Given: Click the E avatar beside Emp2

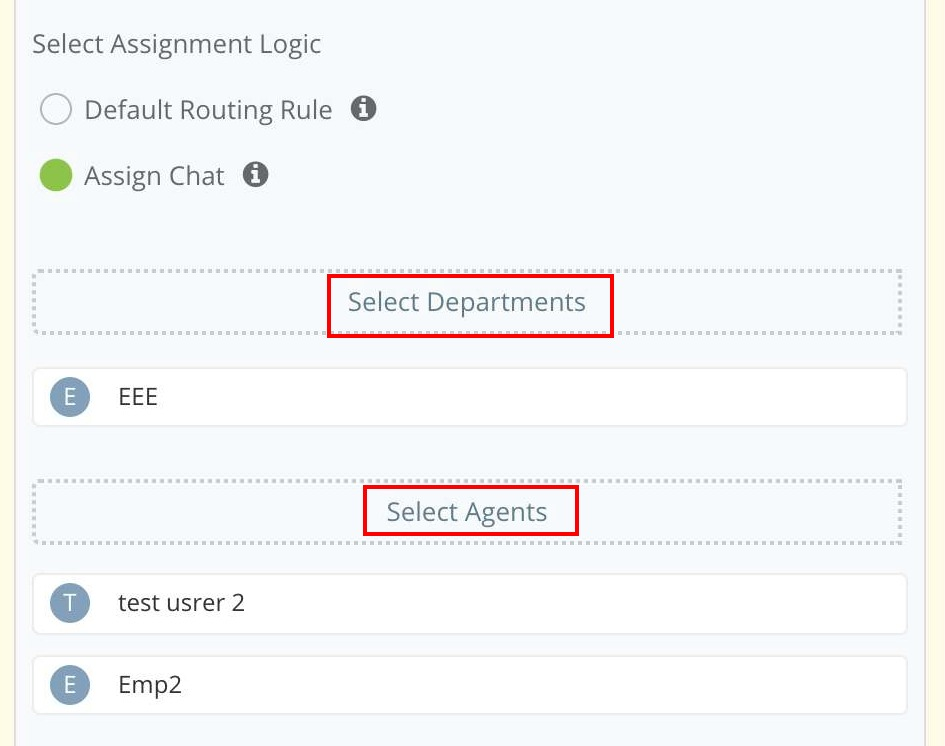Looking at the screenshot, I should pos(70,685).
